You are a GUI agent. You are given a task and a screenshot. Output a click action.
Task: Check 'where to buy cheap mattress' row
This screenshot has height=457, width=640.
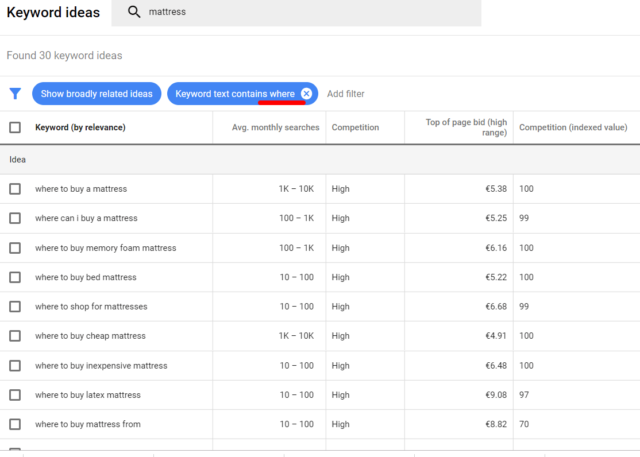click(15, 336)
